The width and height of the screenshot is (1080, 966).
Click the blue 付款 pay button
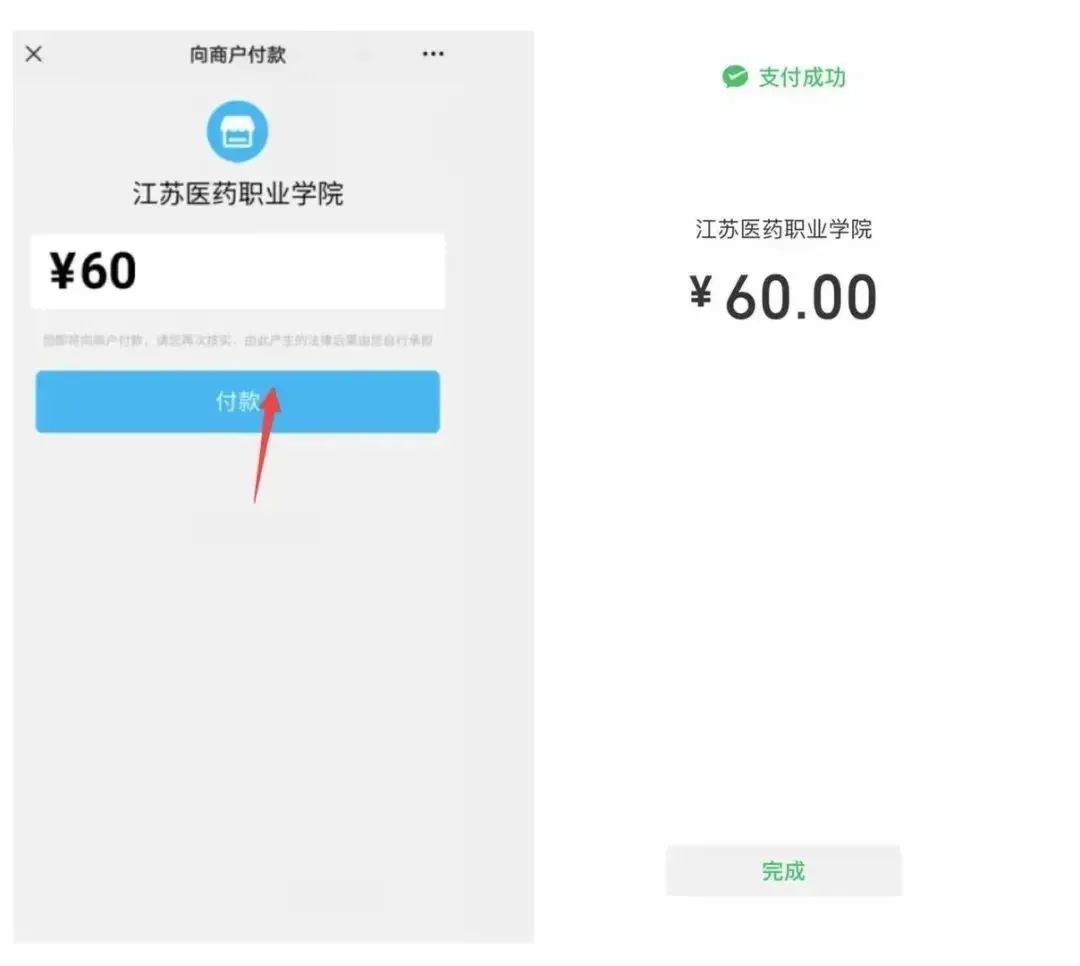[x=238, y=402]
